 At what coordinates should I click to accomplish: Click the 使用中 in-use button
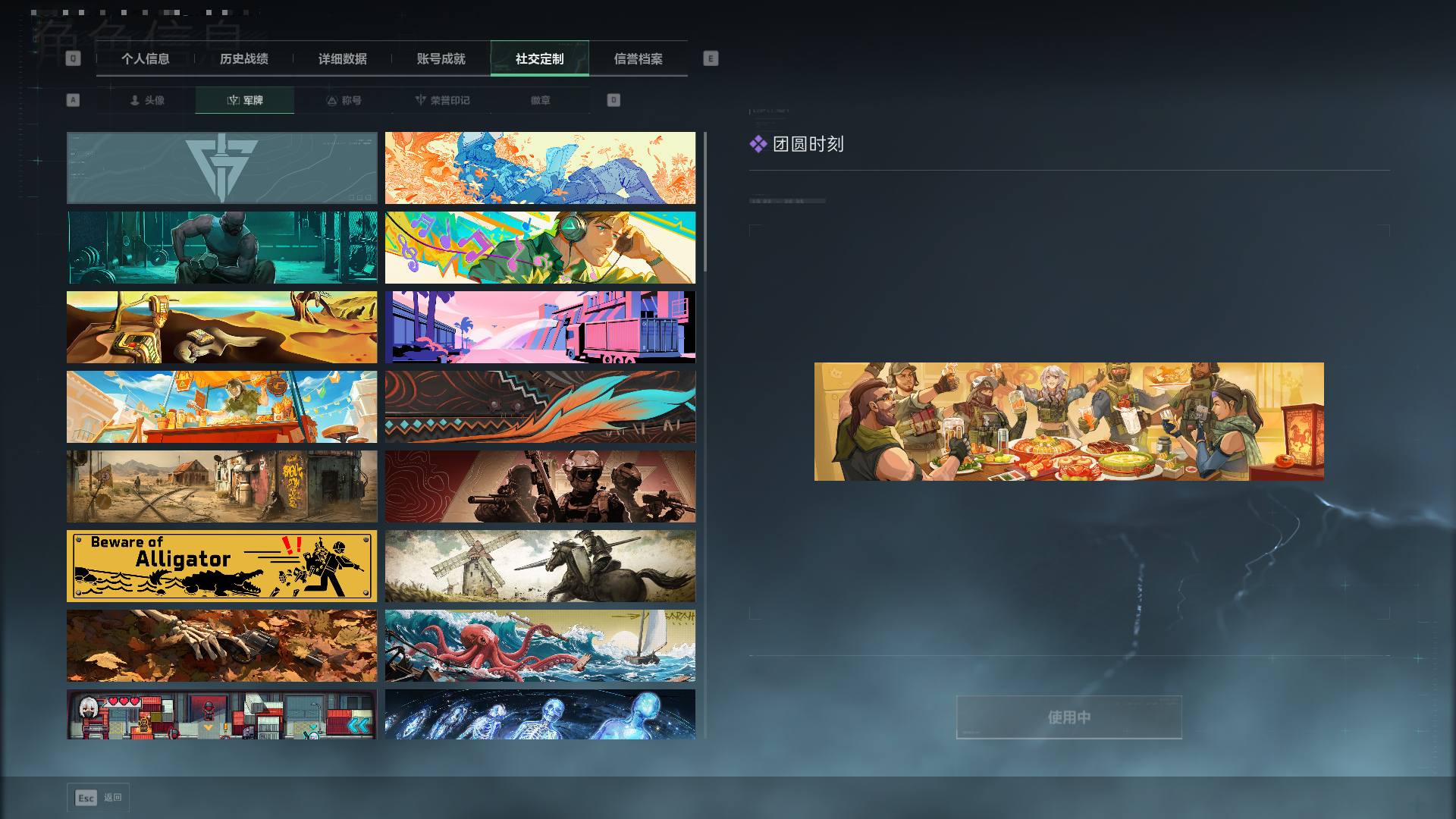coord(1069,717)
